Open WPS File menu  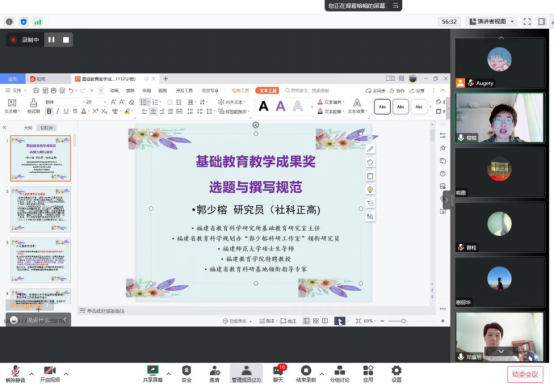click(x=16, y=91)
